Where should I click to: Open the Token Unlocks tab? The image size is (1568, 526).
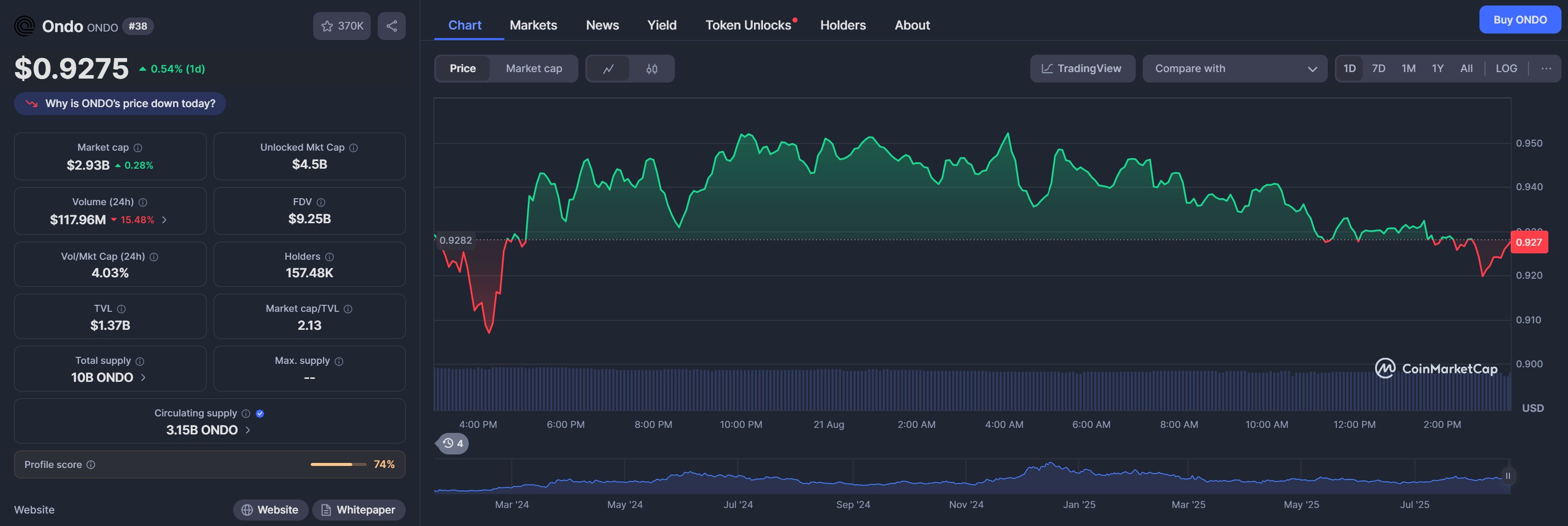coord(748,26)
